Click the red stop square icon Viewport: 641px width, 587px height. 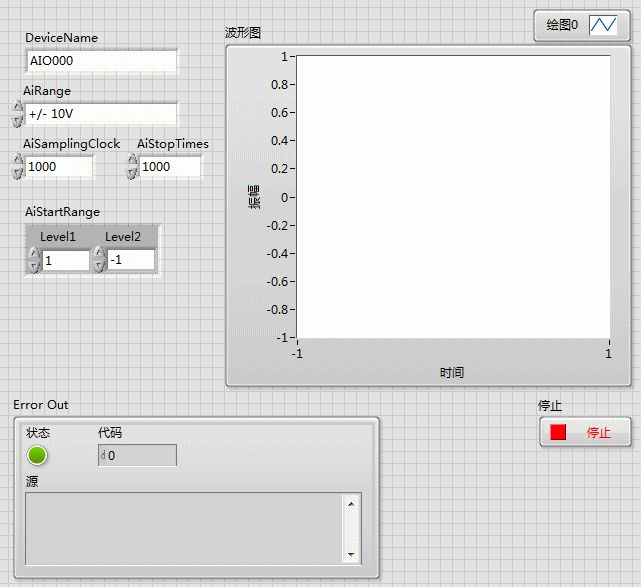pyautogui.click(x=558, y=432)
